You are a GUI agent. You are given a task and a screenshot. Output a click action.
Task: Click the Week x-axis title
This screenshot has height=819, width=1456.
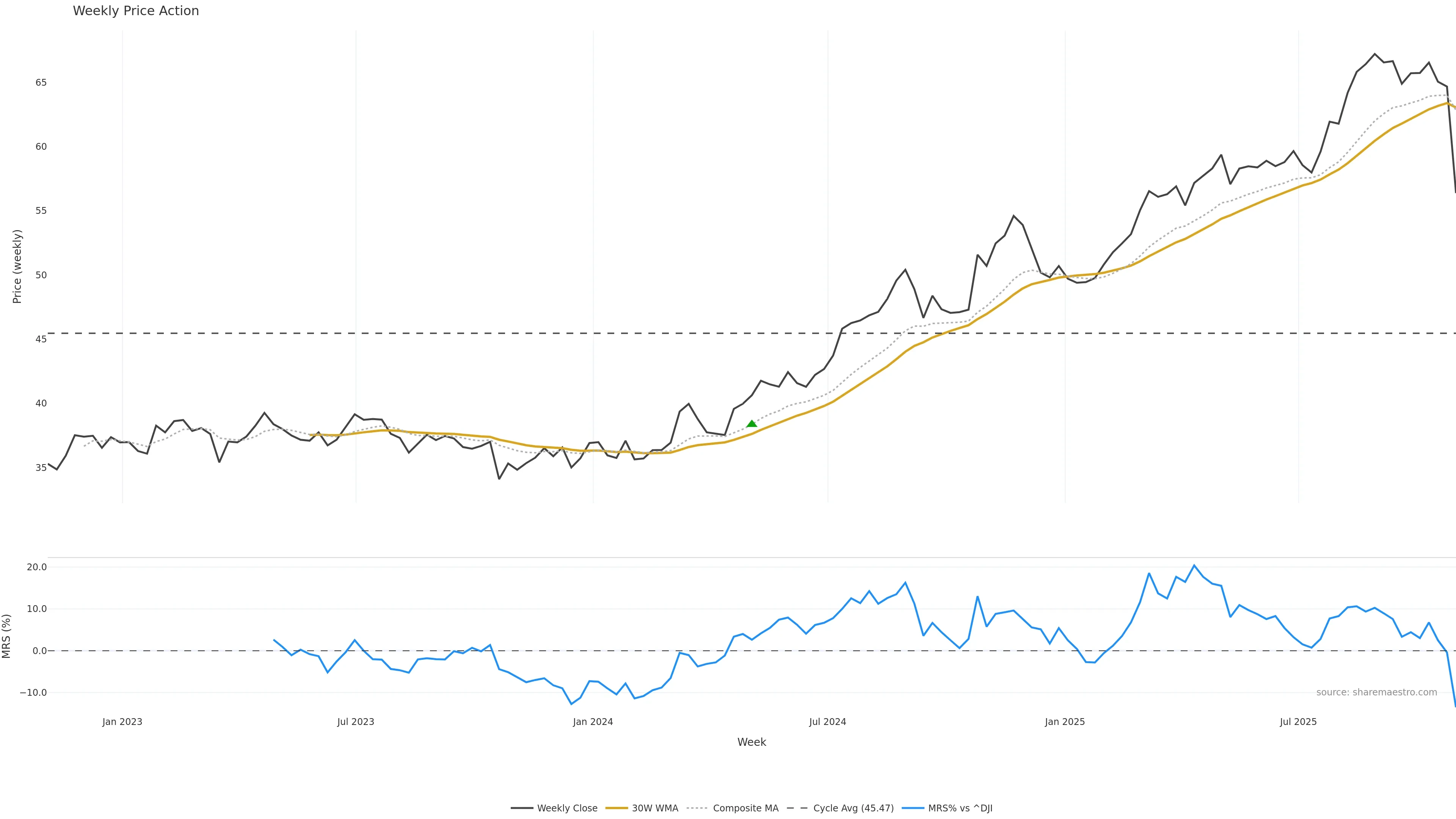751,742
